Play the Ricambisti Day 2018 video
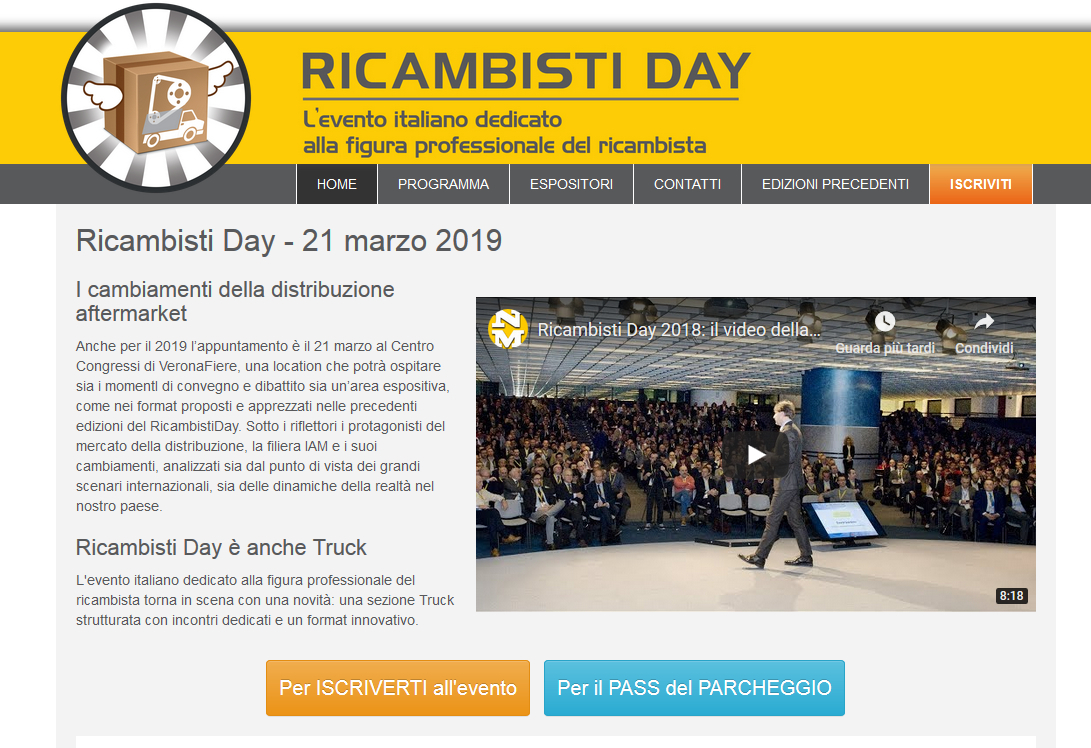 pos(756,454)
